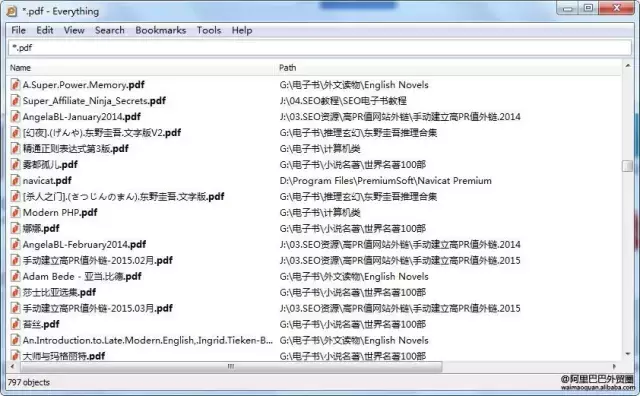The height and width of the screenshot is (396, 640).
Task: Sort results by Name column header
Action: [141, 68]
